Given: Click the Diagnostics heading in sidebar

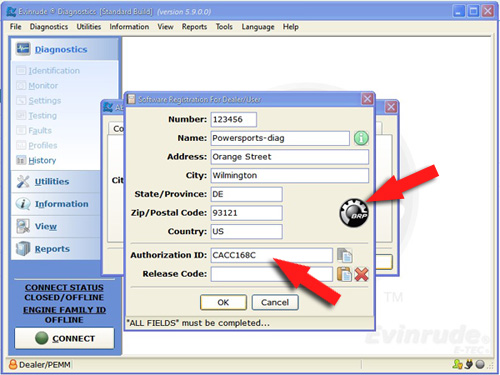Looking at the screenshot, I should coord(61,49).
